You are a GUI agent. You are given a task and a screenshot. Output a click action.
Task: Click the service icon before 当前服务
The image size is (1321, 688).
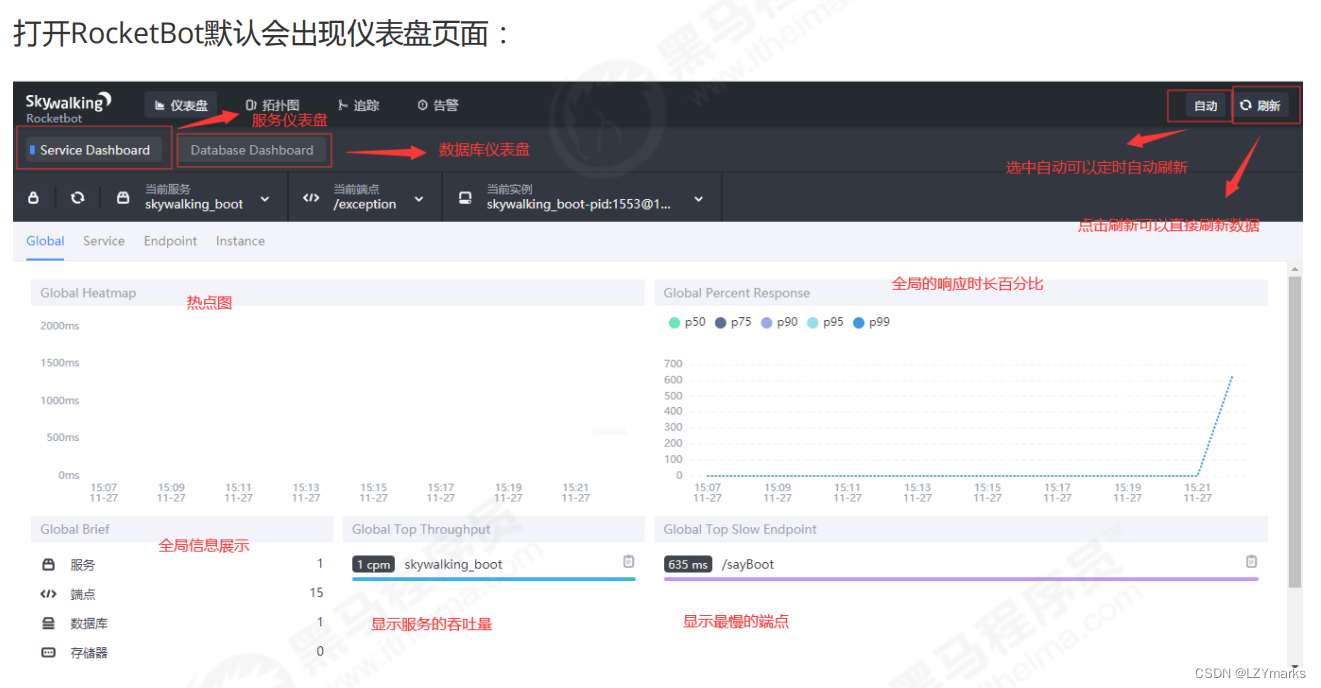(x=123, y=198)
